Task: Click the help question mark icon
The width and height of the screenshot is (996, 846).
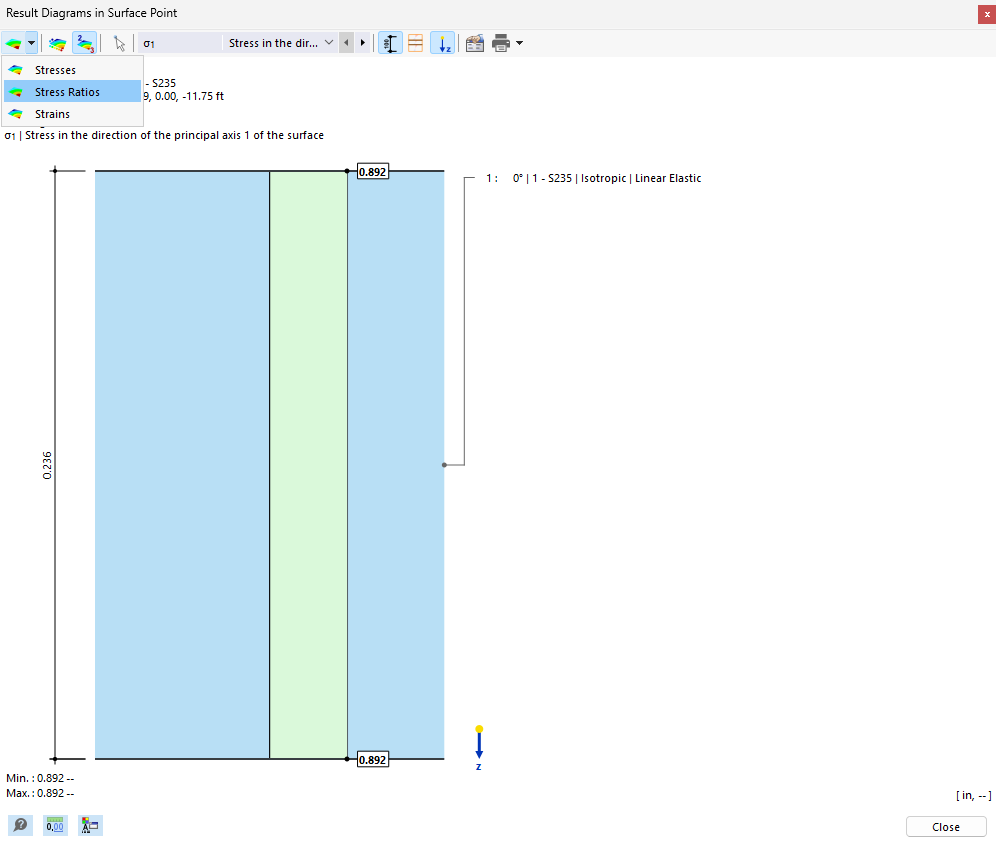Action: click(x=20, y=825)
